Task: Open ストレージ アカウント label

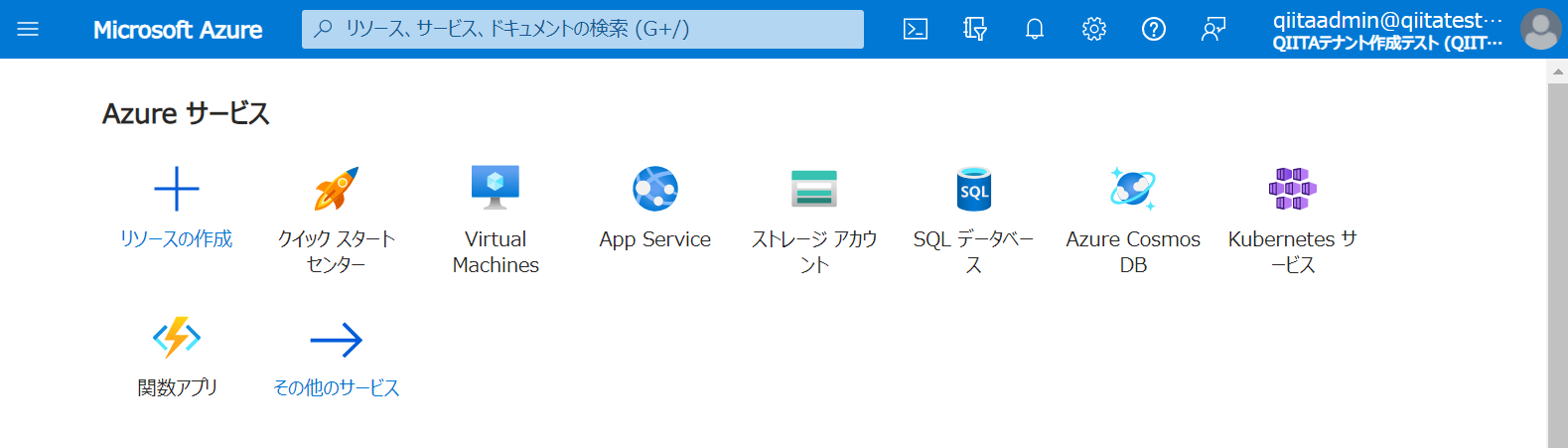Action: (814, 251)
